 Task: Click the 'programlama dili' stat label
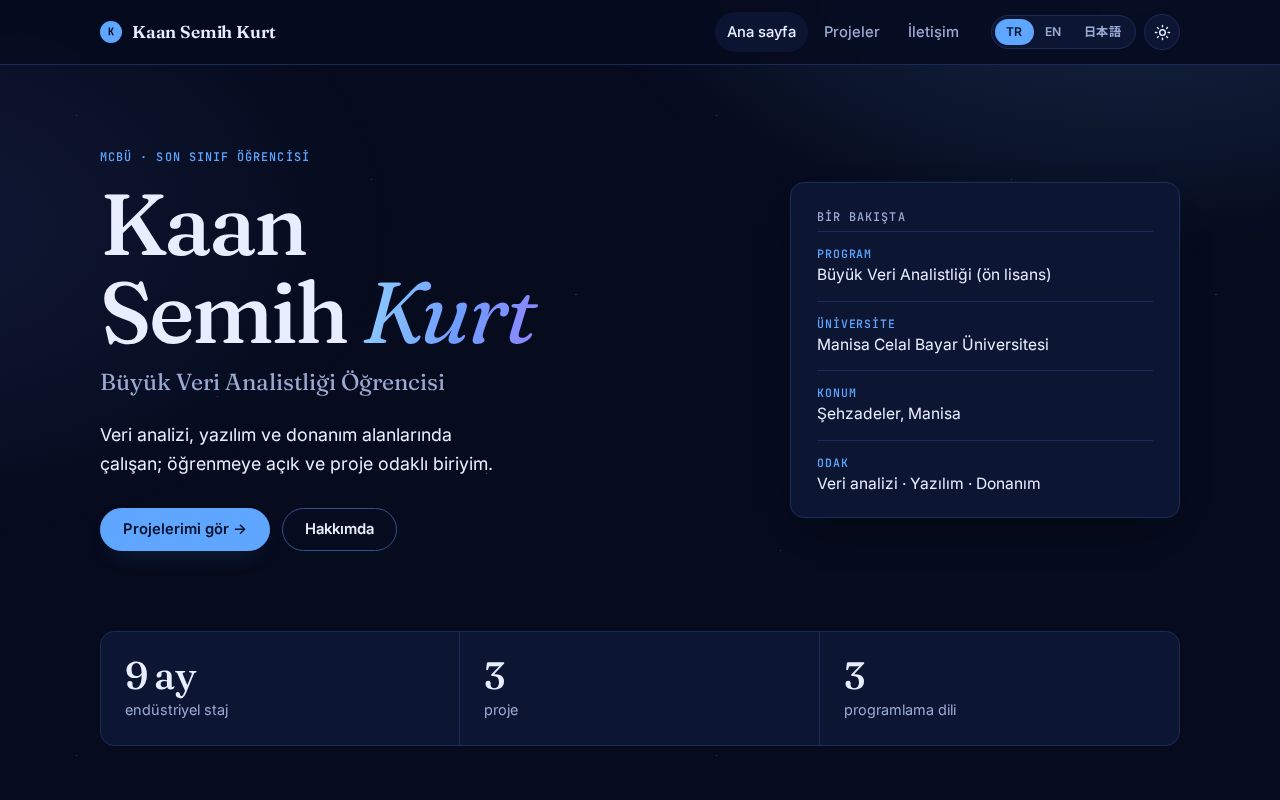pos(900,710)
